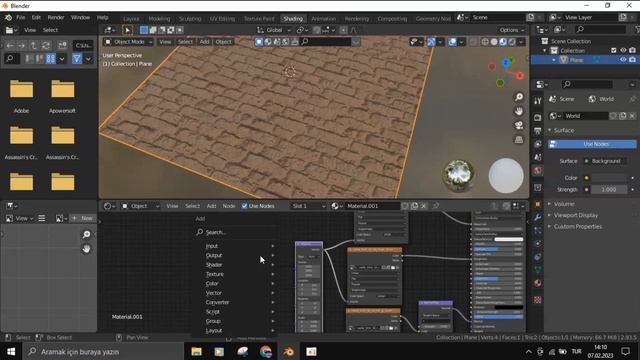Toggle snapping magnet in viewport header

pyautogui.click(x=317, y=30)
